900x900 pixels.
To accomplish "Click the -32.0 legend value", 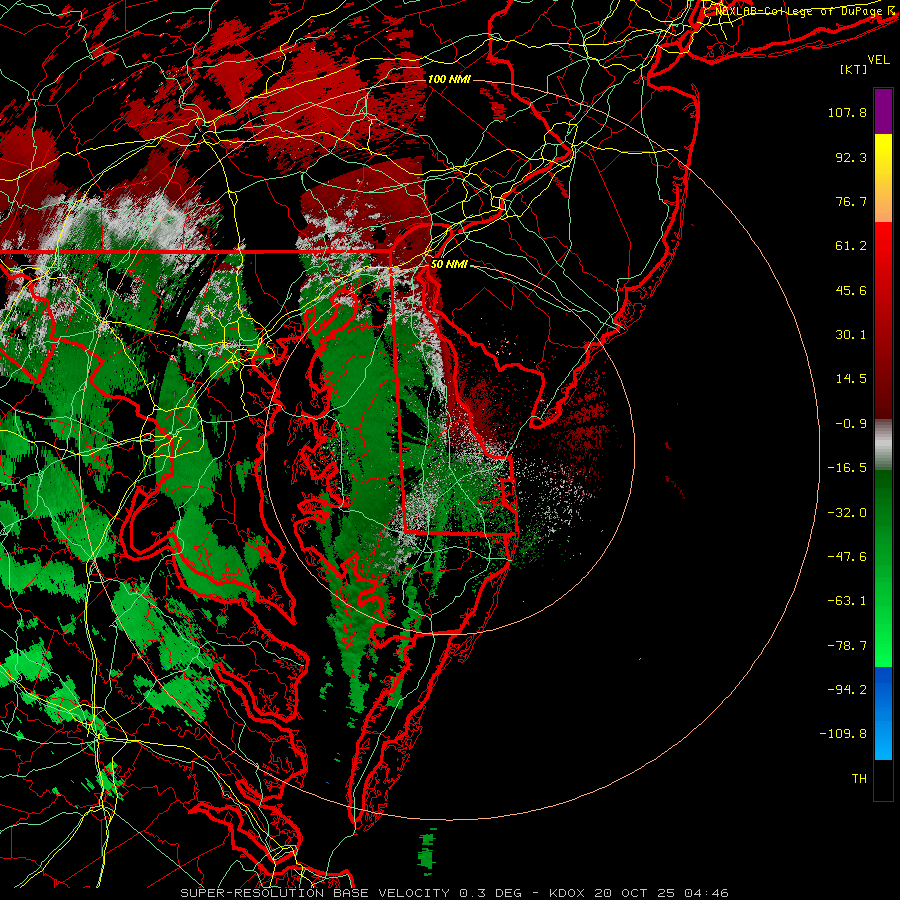I will (847, 513).
